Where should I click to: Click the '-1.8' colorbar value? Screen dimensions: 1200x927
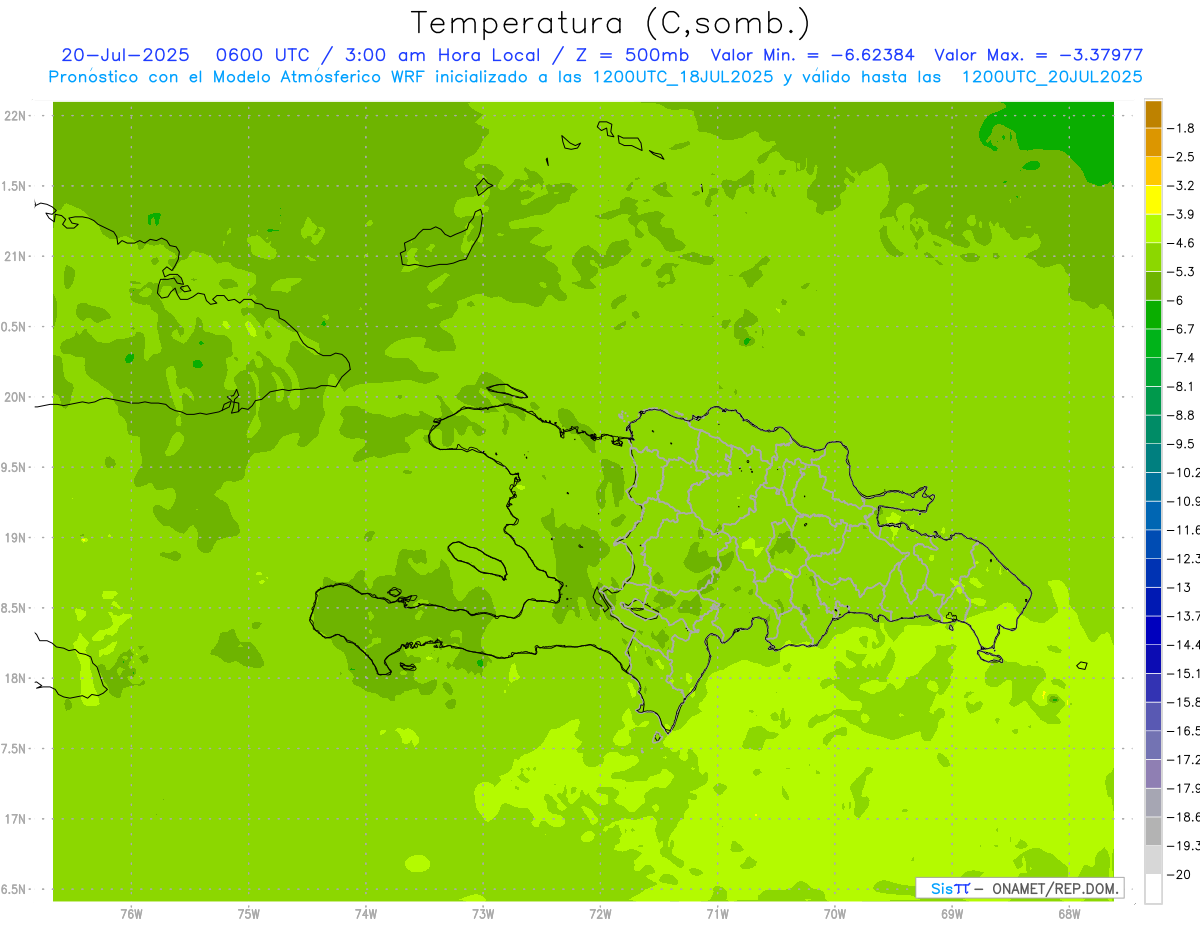click(x=1181, y=128)
